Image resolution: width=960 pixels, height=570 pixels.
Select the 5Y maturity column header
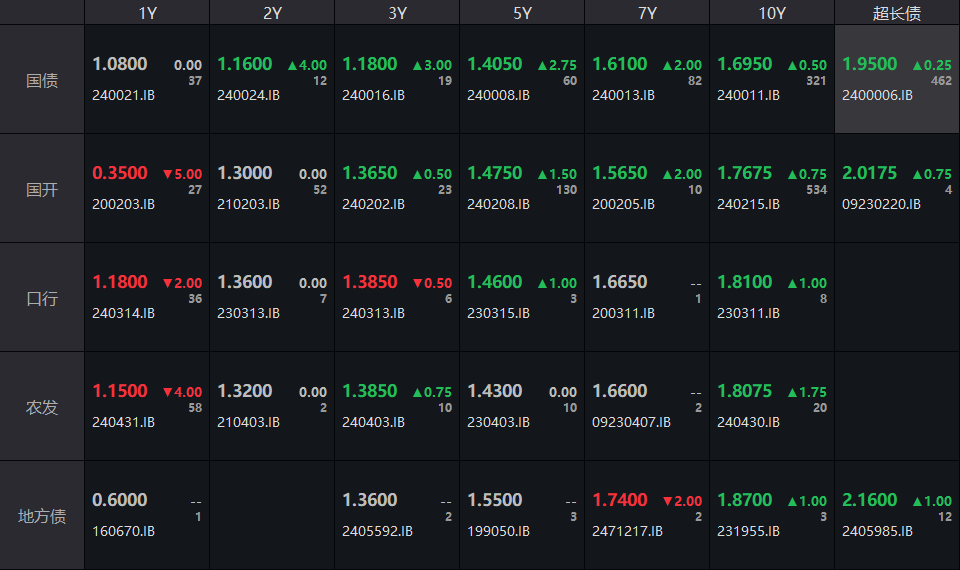point(522,13)
